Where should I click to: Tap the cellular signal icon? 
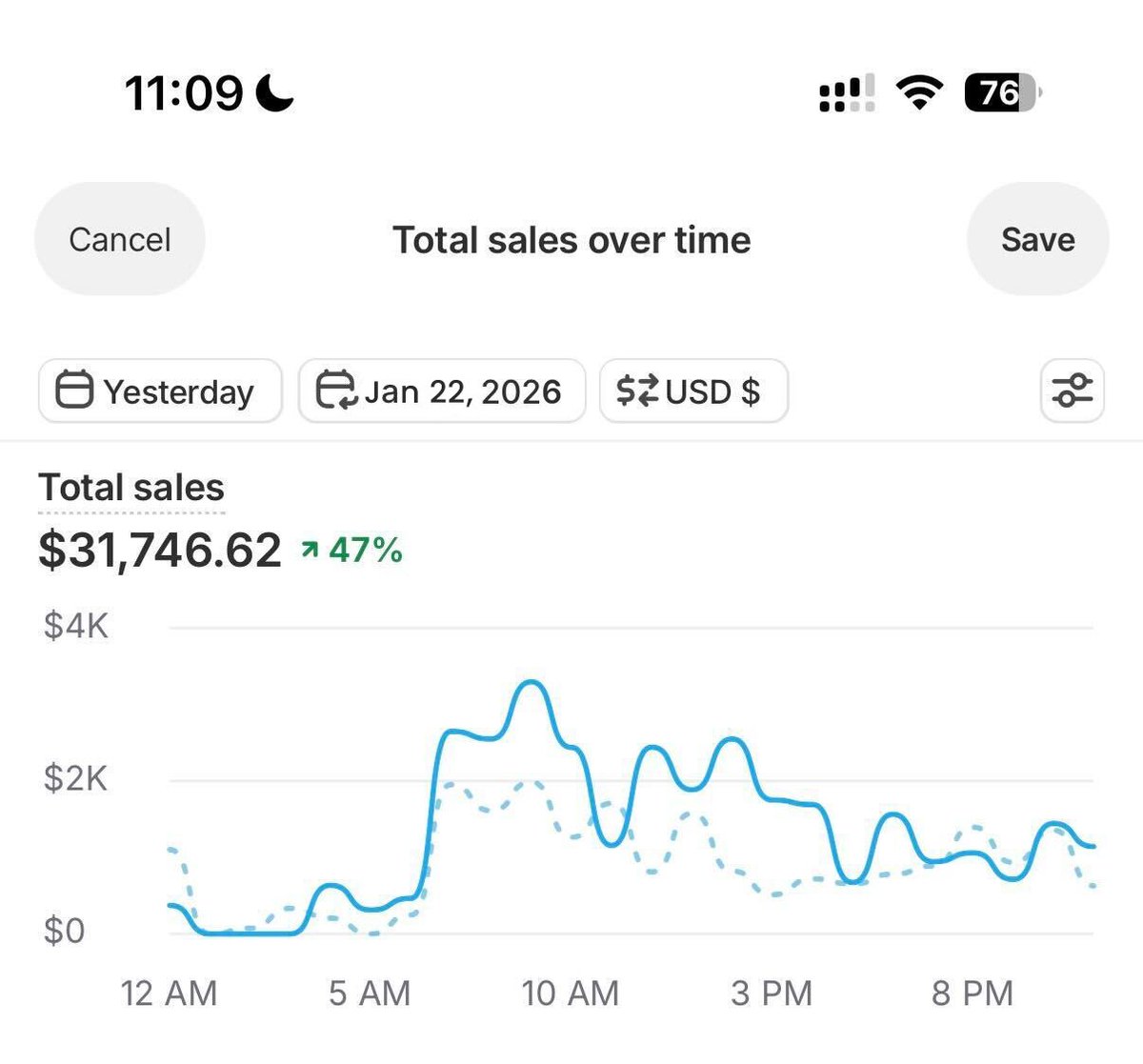(847, 93)
